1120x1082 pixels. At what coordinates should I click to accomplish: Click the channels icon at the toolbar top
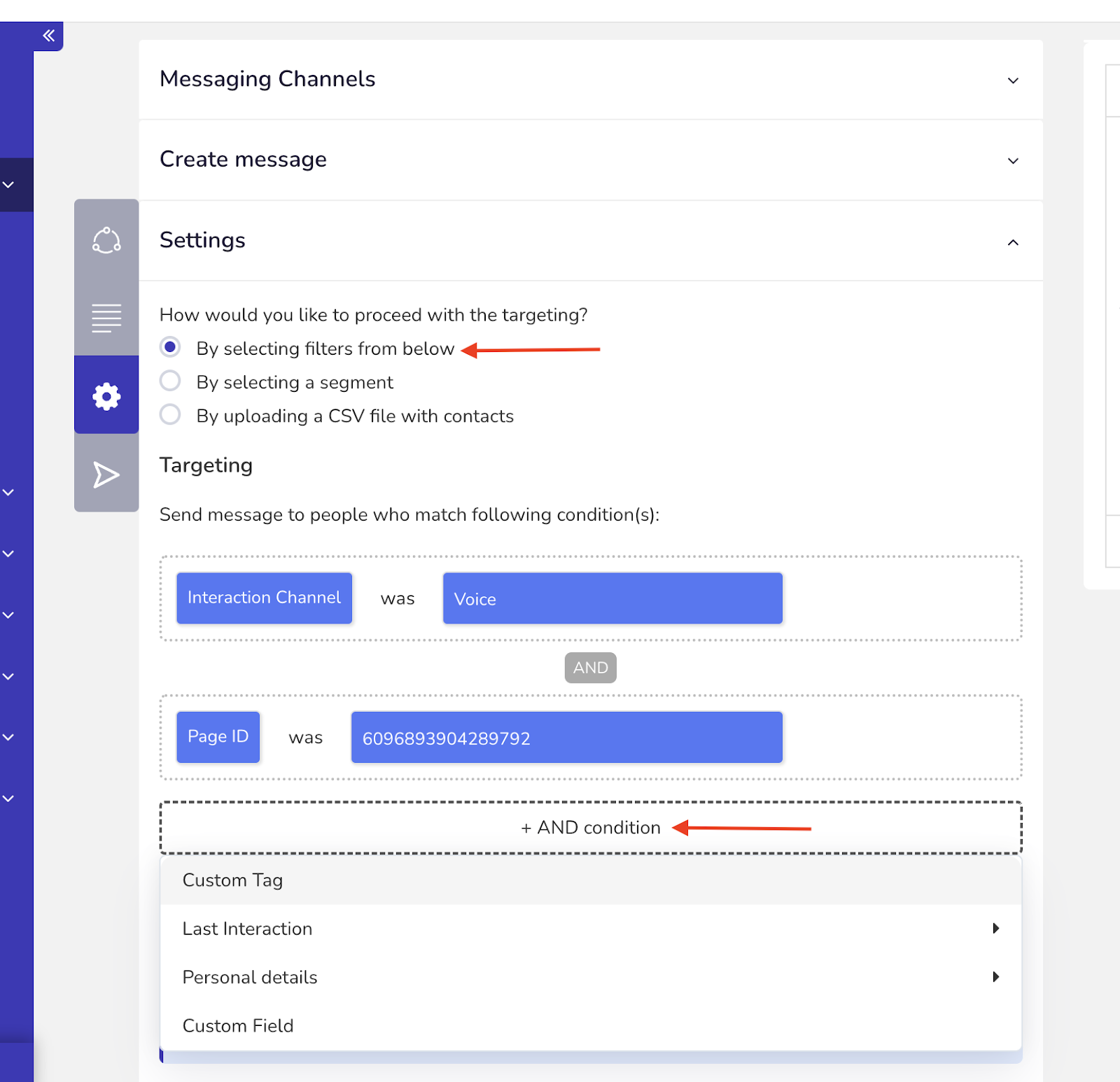point(106,240)
